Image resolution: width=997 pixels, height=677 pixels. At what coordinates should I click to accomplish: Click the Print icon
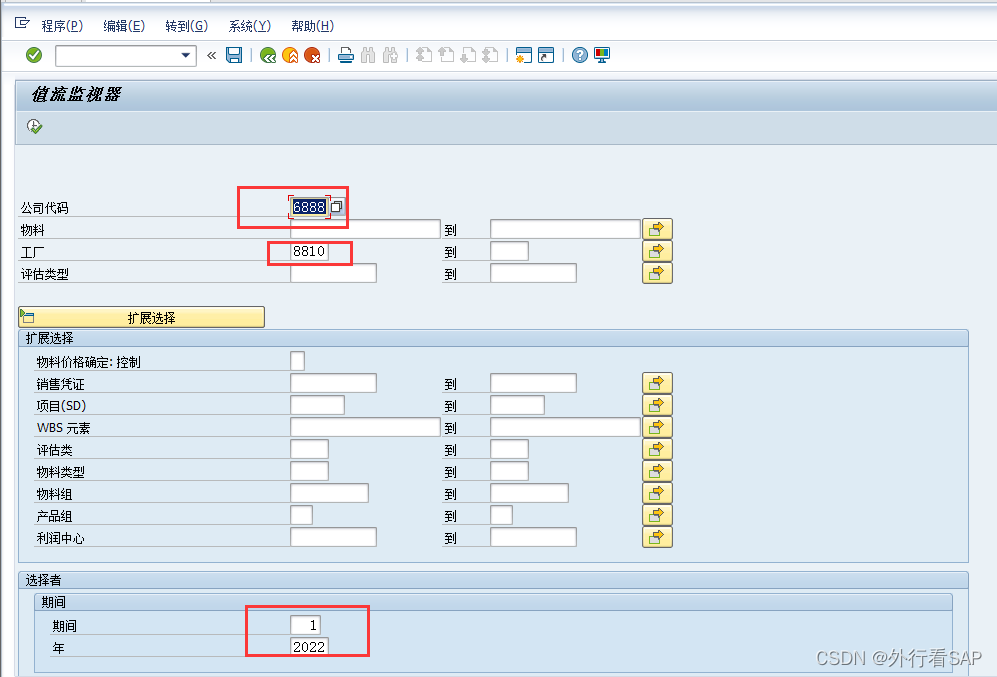(x=346, y=55)
